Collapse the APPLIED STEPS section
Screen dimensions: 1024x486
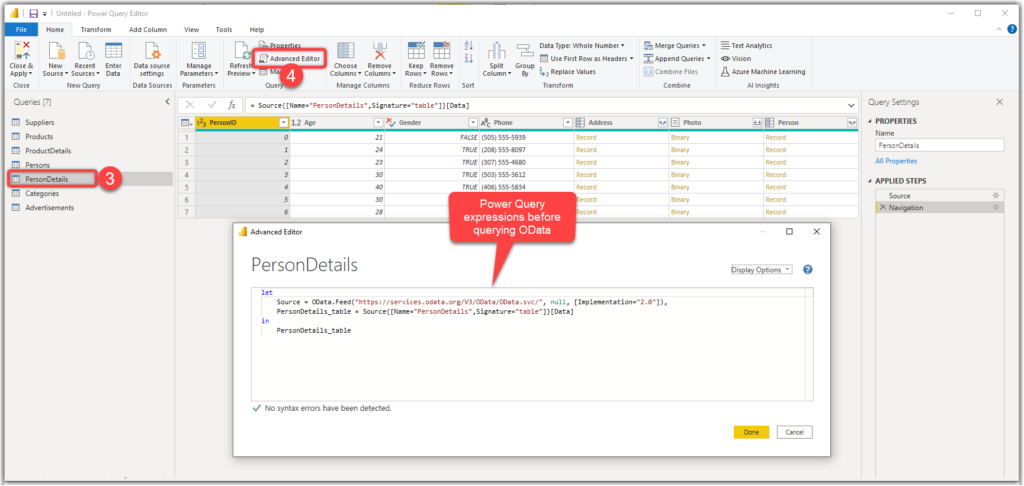point(871,181)
